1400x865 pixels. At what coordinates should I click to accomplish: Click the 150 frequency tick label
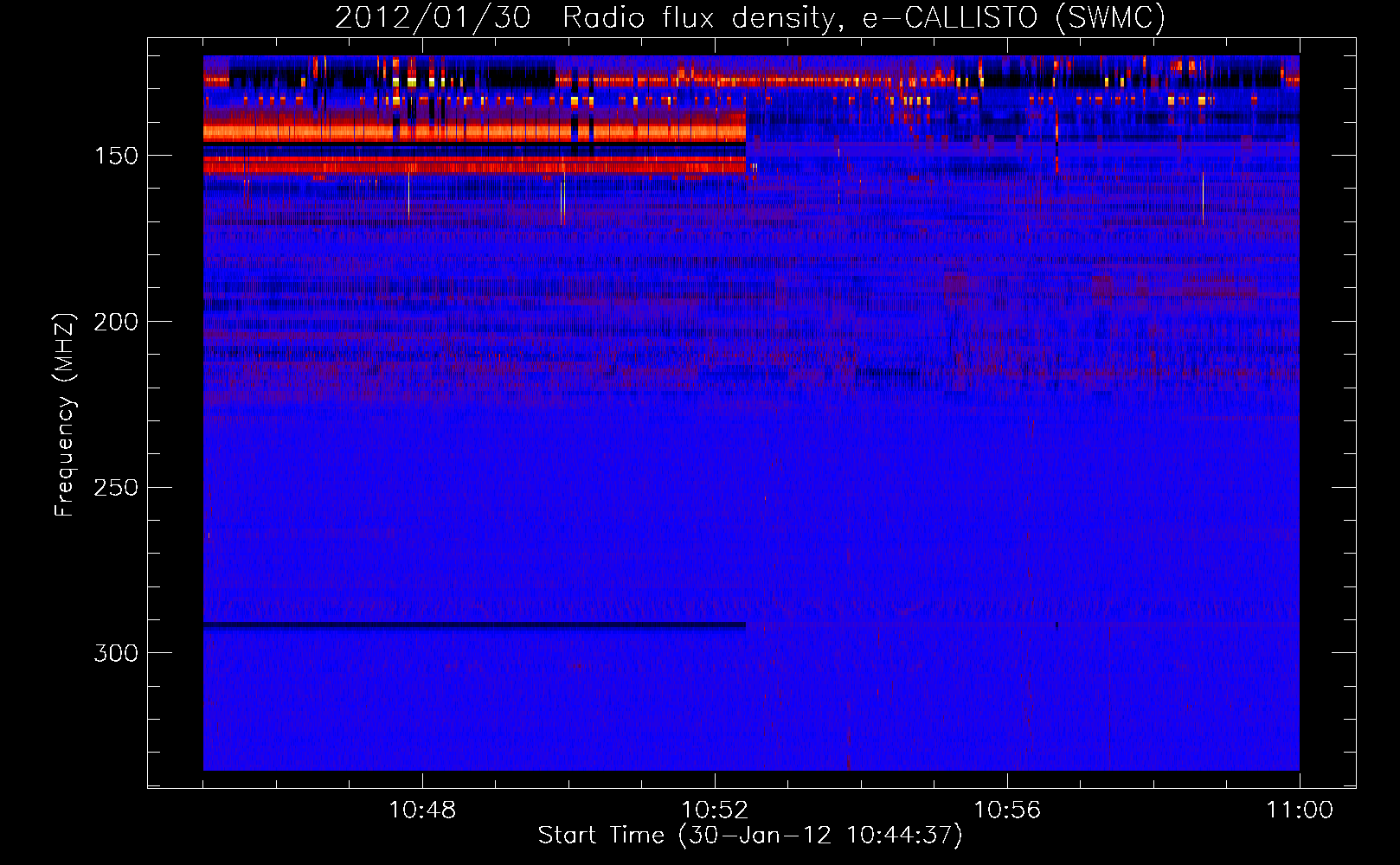[116, 156]
